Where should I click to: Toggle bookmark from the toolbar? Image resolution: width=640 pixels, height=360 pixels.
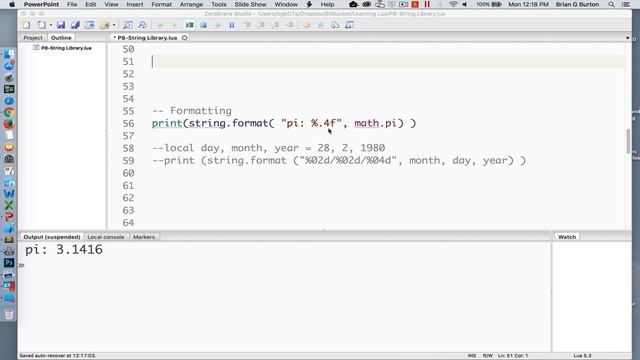321,25
